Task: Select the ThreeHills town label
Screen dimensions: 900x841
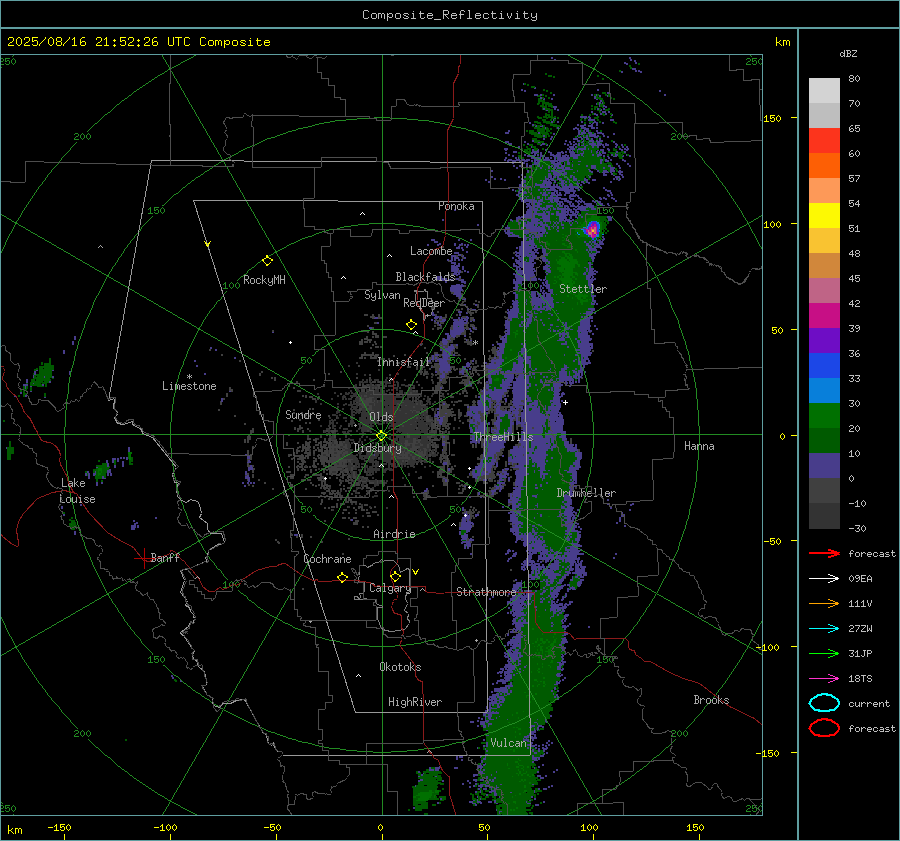Action: (503, 437)
